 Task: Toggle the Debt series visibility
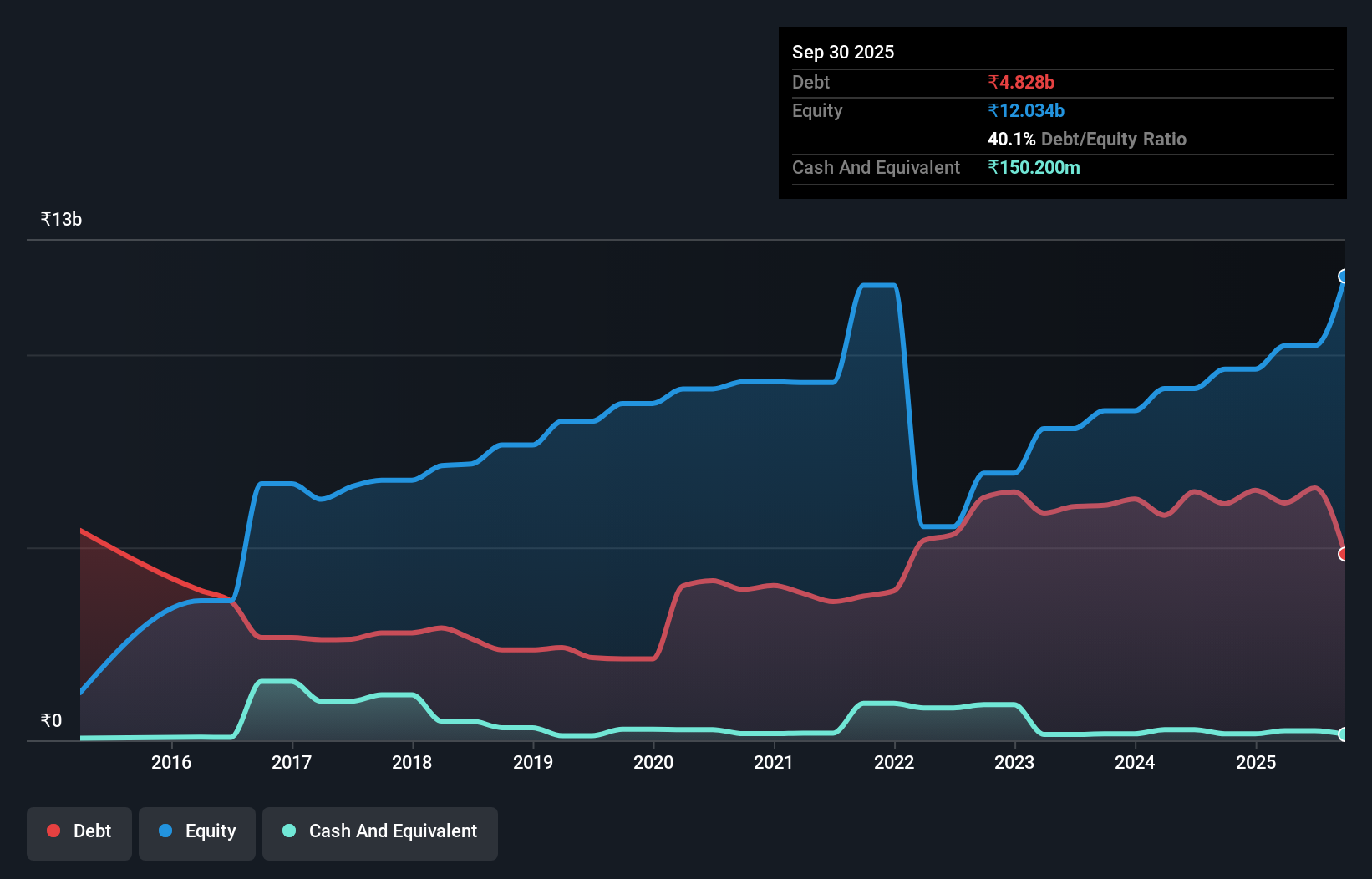coord(79,832)
